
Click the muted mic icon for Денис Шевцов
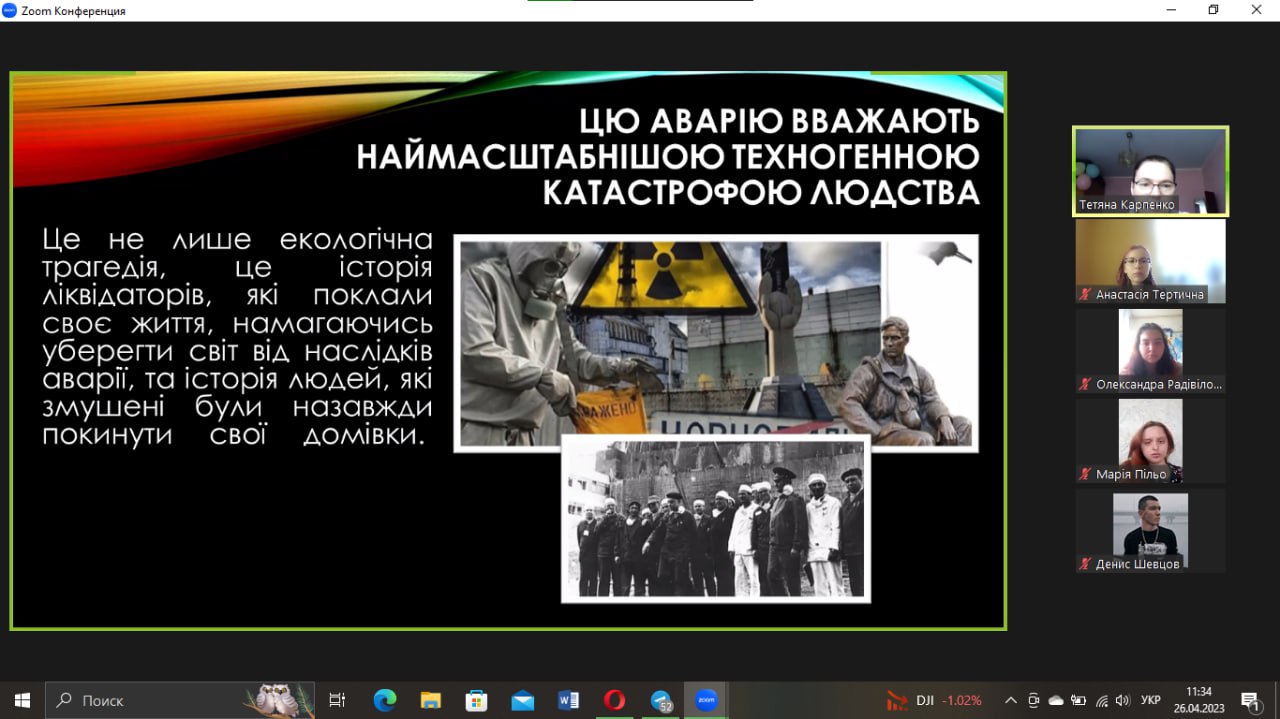pos(1085,564)
